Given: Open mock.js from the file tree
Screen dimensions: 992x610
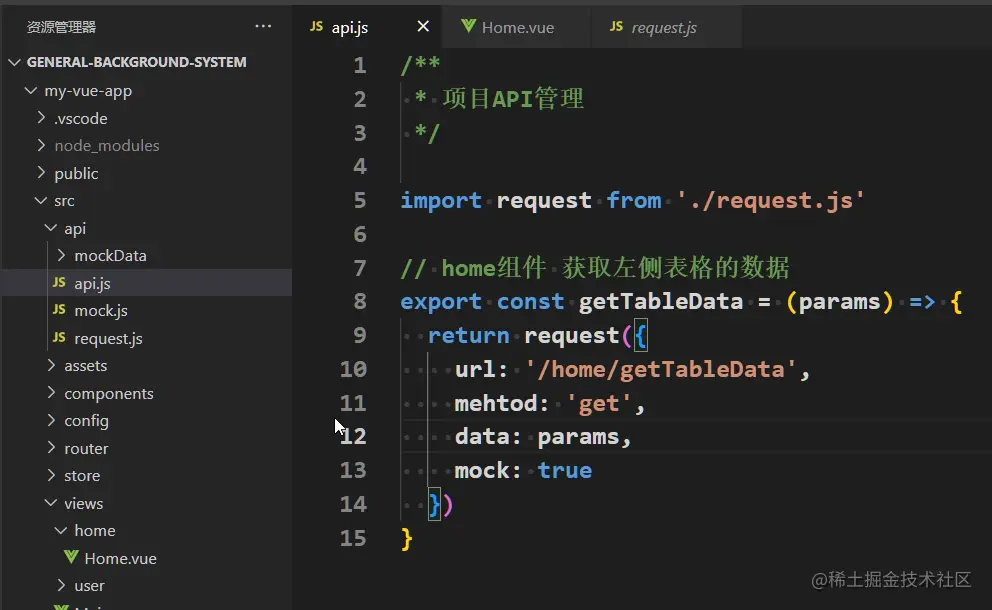Looking at the screenshot, I should coord(100,311).
